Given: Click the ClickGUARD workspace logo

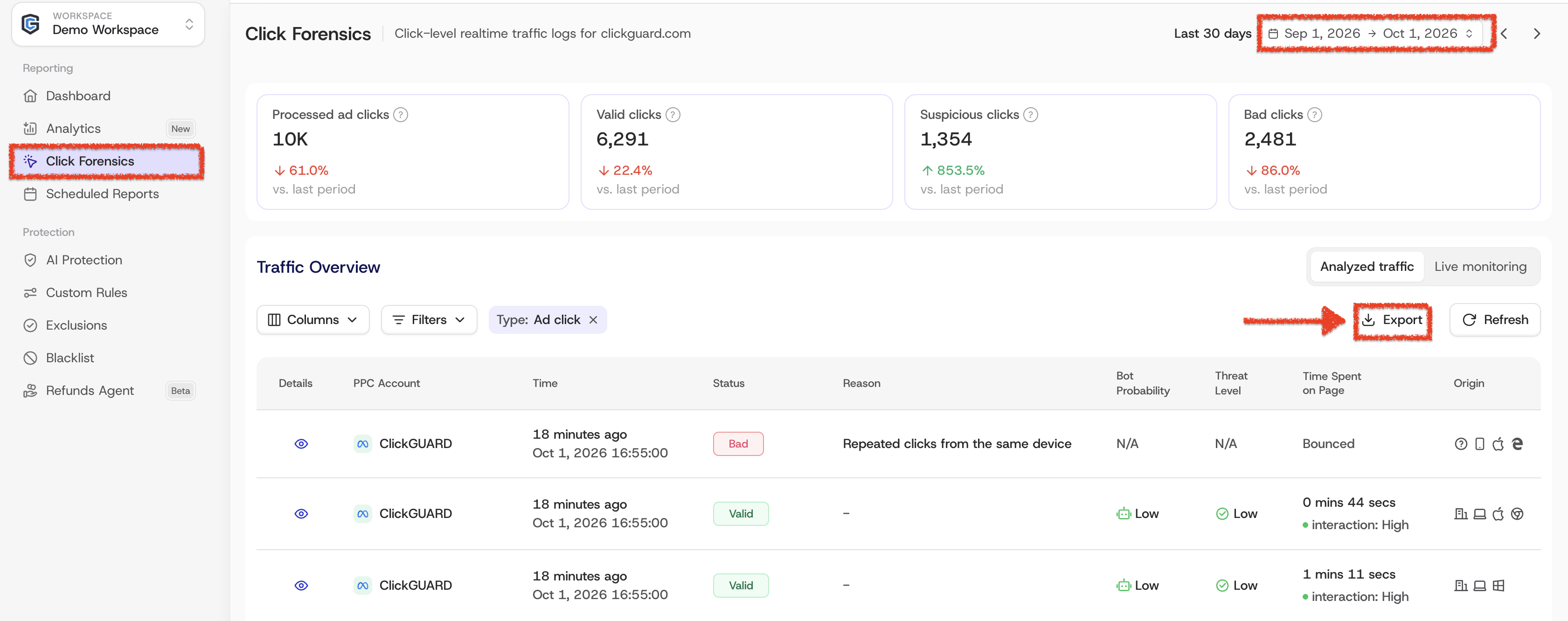Looking at the screenshot, I should (30, 24).
